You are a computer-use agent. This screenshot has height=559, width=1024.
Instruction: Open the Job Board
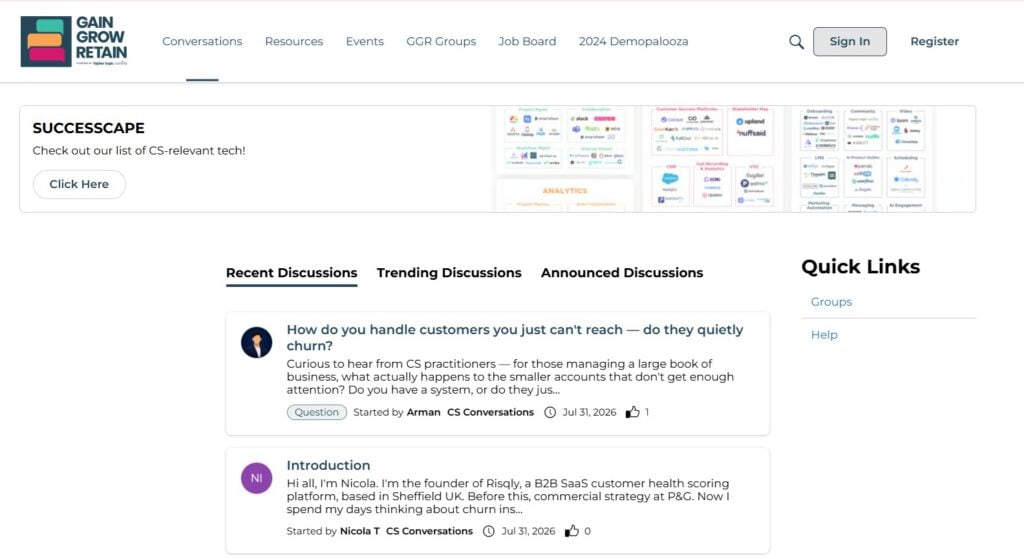click(x=527, y=41)
